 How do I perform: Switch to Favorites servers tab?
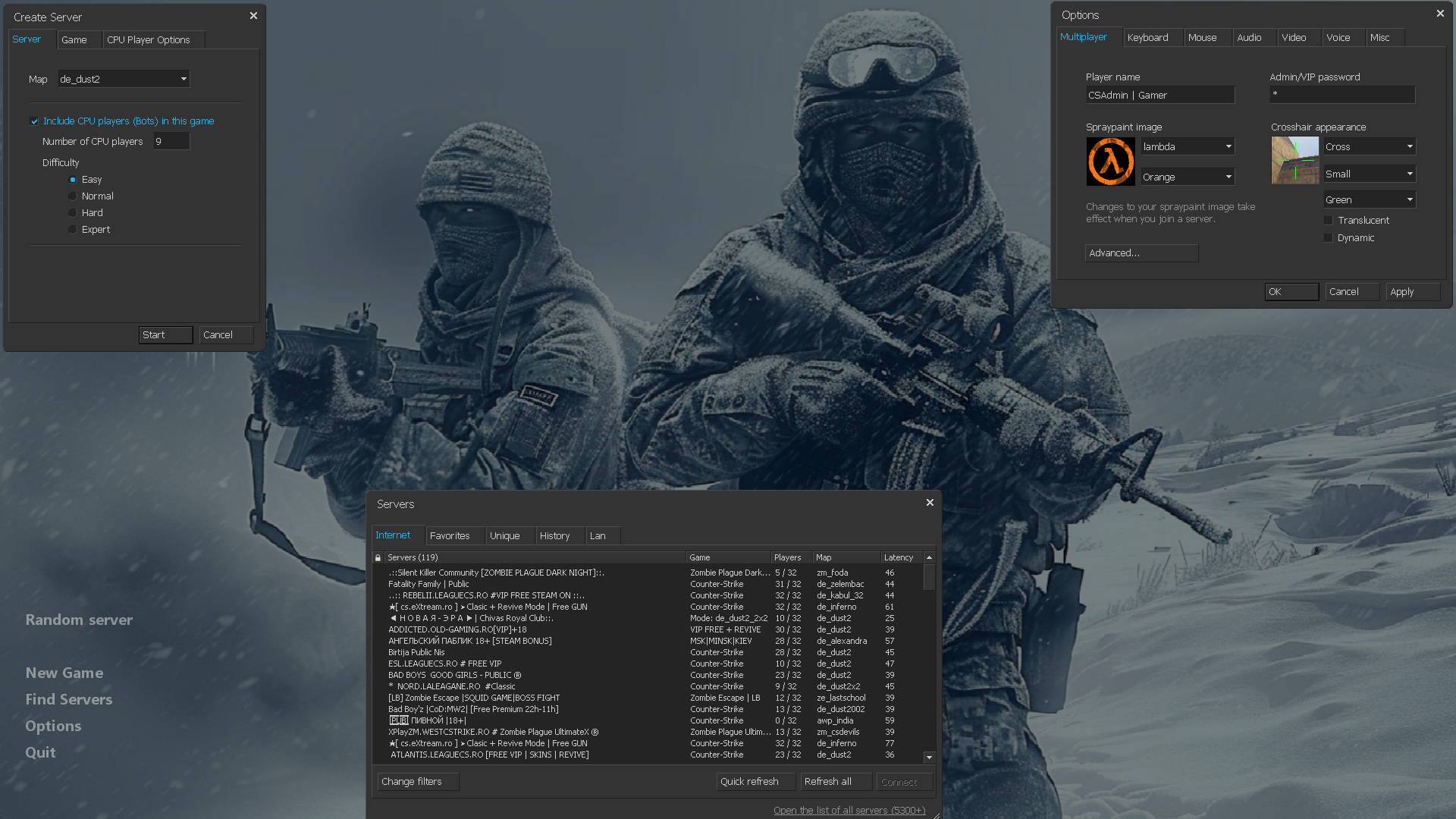click(x=456, y=536)
